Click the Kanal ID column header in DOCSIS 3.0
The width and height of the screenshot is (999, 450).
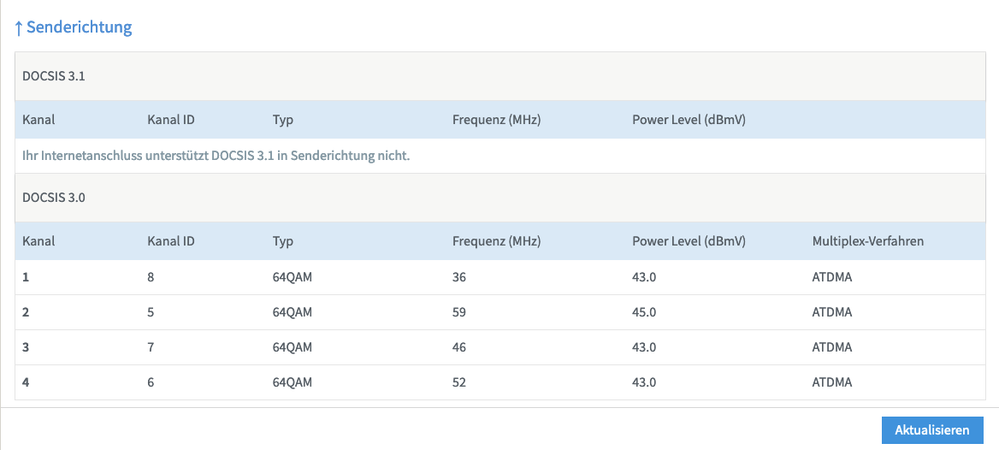click(x=170, y=241)
